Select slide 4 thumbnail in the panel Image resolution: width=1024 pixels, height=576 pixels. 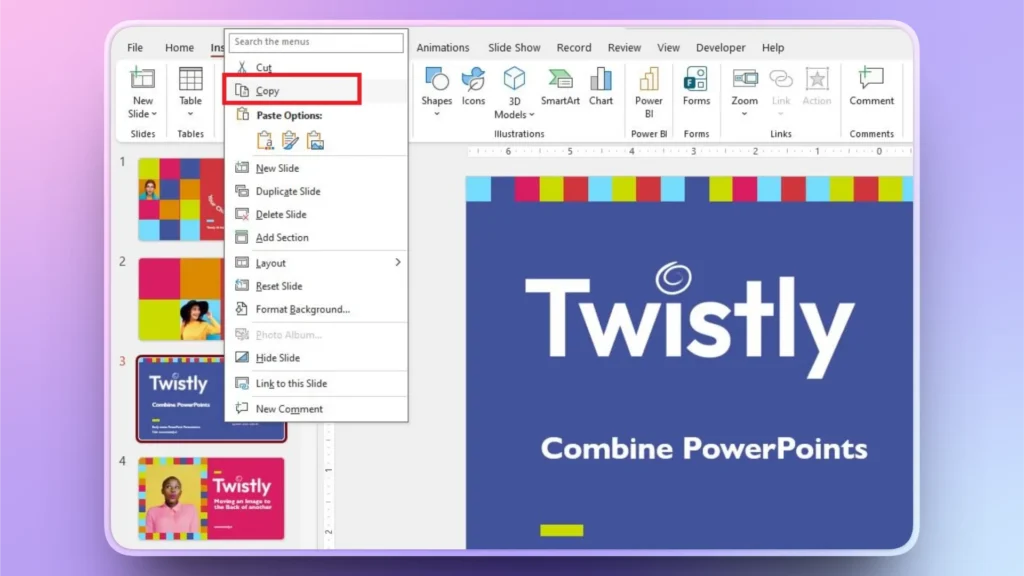click(x=211, y=498)
